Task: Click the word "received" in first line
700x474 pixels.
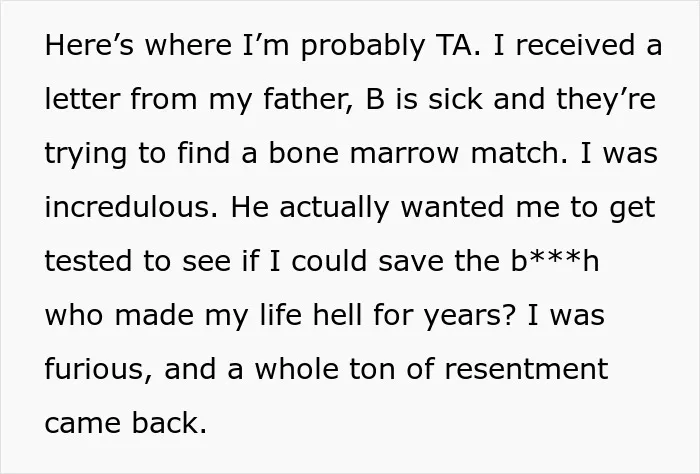Action: [575, 45]
